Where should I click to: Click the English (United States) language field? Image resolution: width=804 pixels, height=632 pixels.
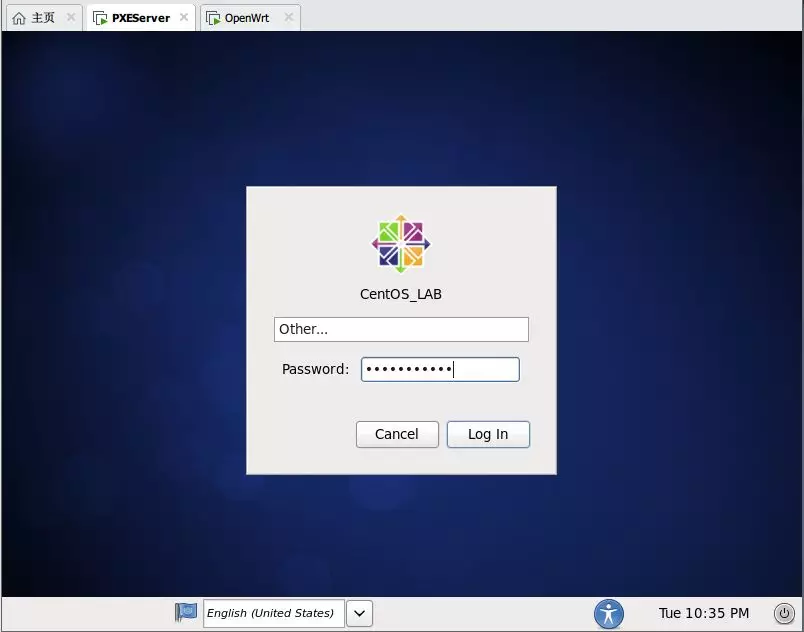pos(274,613)
